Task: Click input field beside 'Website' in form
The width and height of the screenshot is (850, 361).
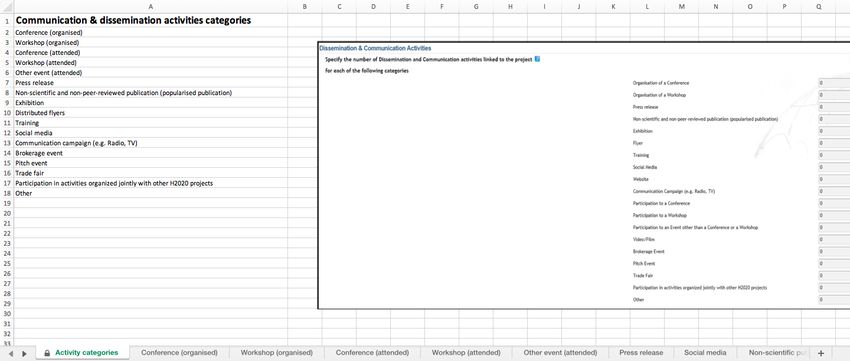Action: coord(834,179)
